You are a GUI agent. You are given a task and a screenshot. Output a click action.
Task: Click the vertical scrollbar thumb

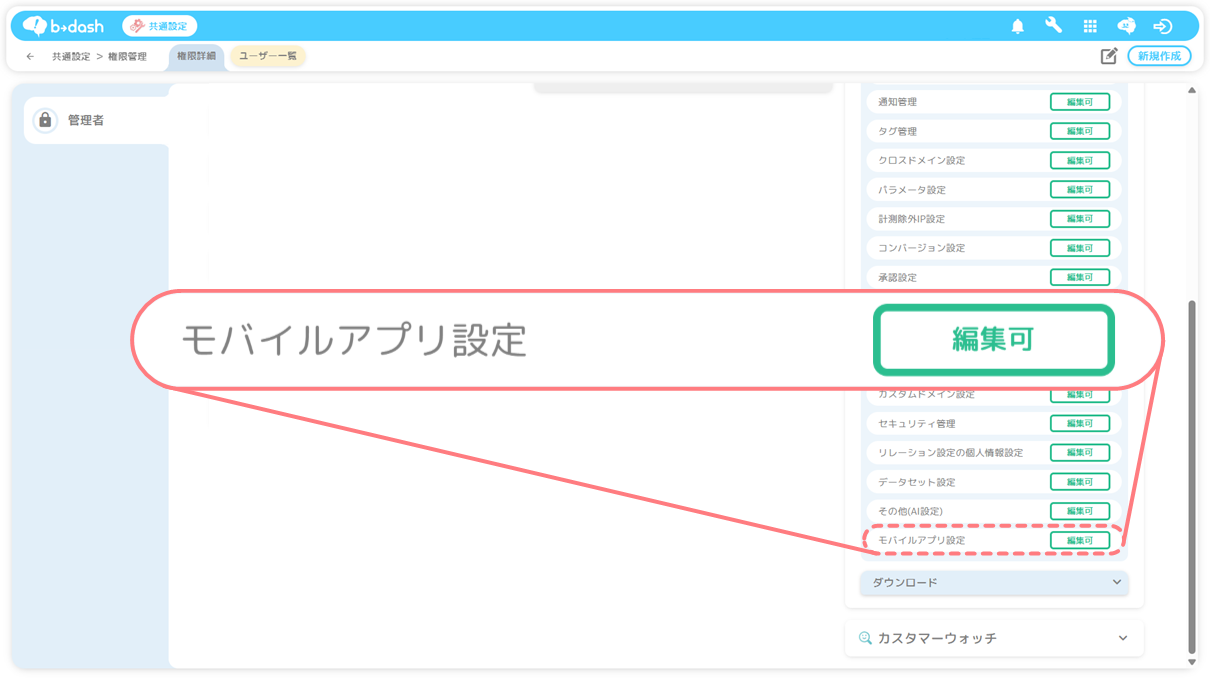pos(1191,470)
